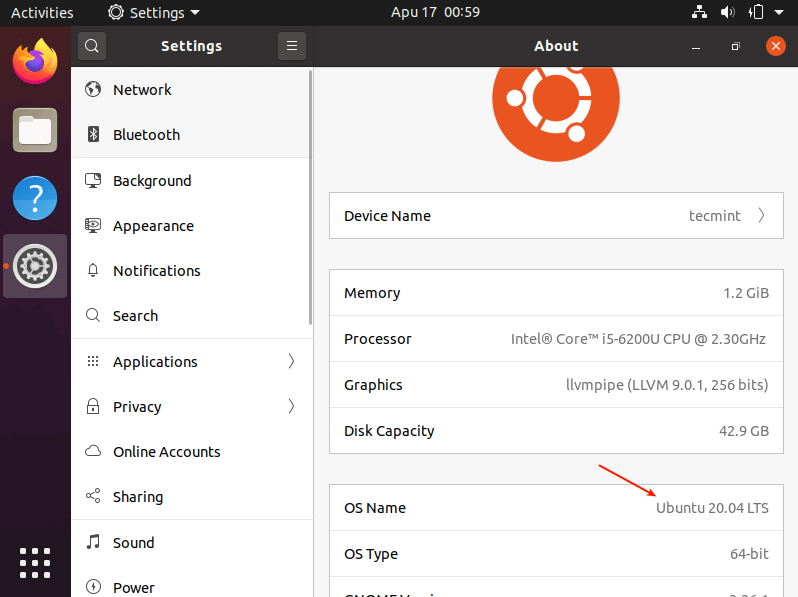
Task: Open the Background settings panel
Action: [151, 181]
